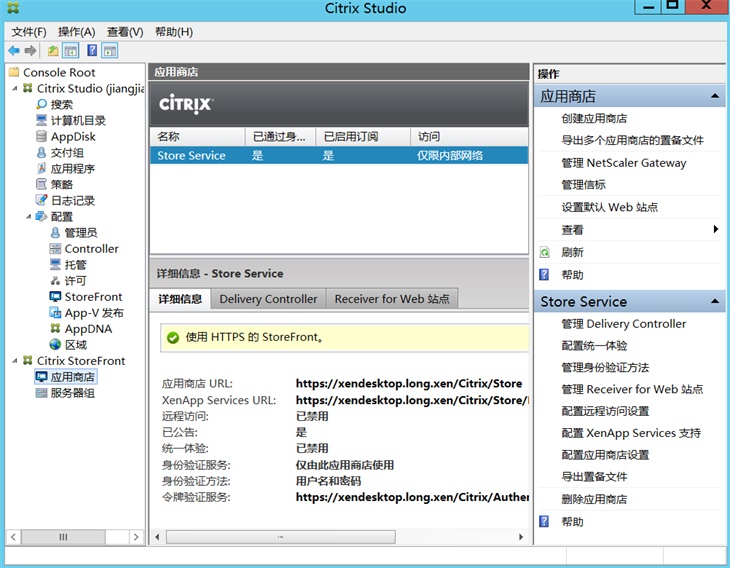730x568 pixels.
Task: Open the 操作(A) menu
Action: point(76,32)
